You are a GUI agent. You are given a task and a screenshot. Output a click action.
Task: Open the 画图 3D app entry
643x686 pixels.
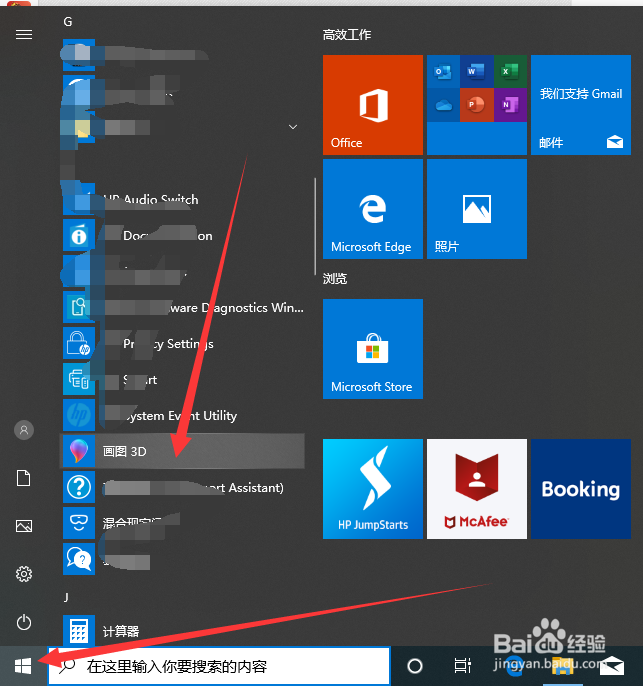coord(182,451)
